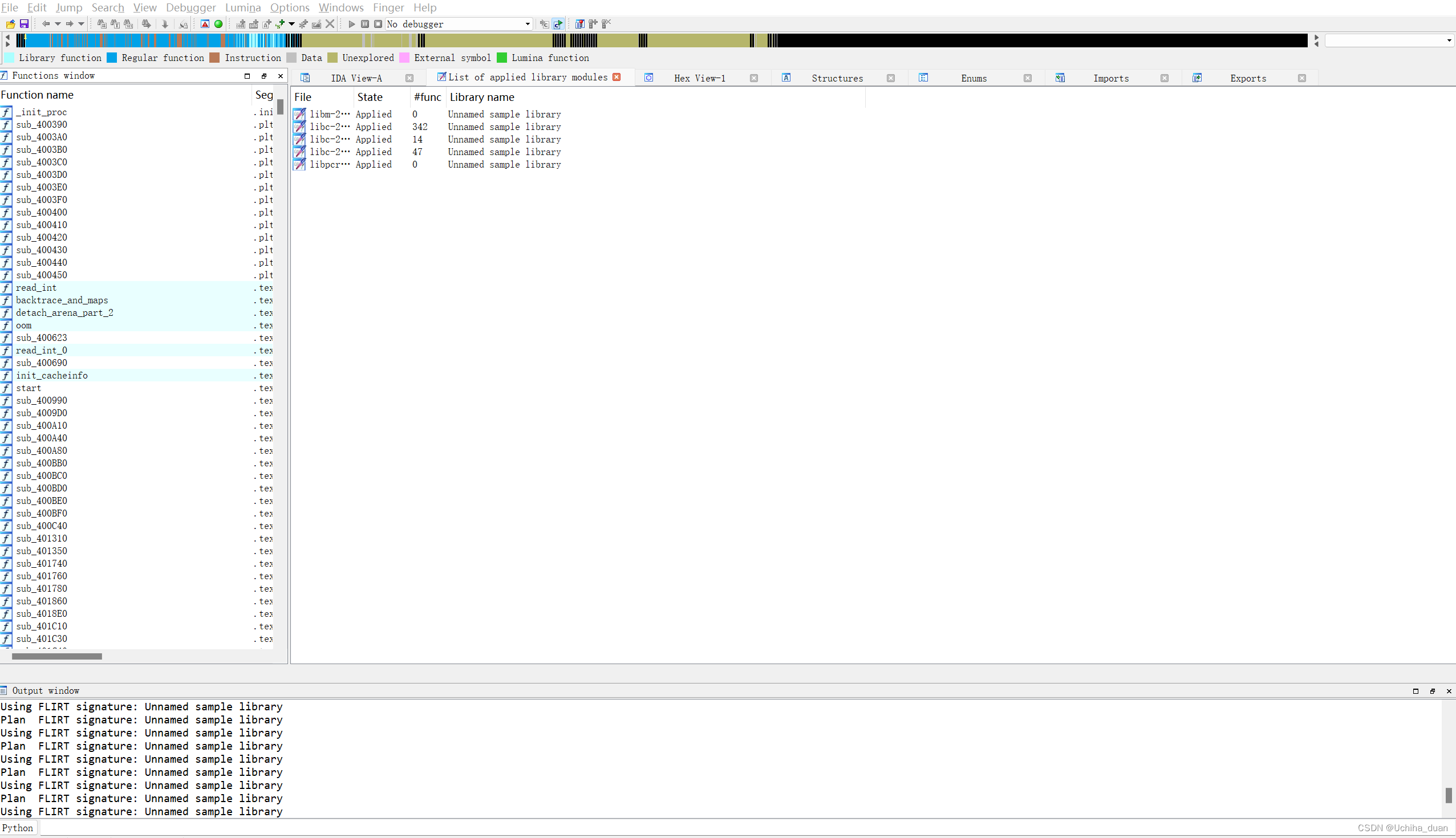Toggle the libpcr signature checkbox

click(299, 165)
